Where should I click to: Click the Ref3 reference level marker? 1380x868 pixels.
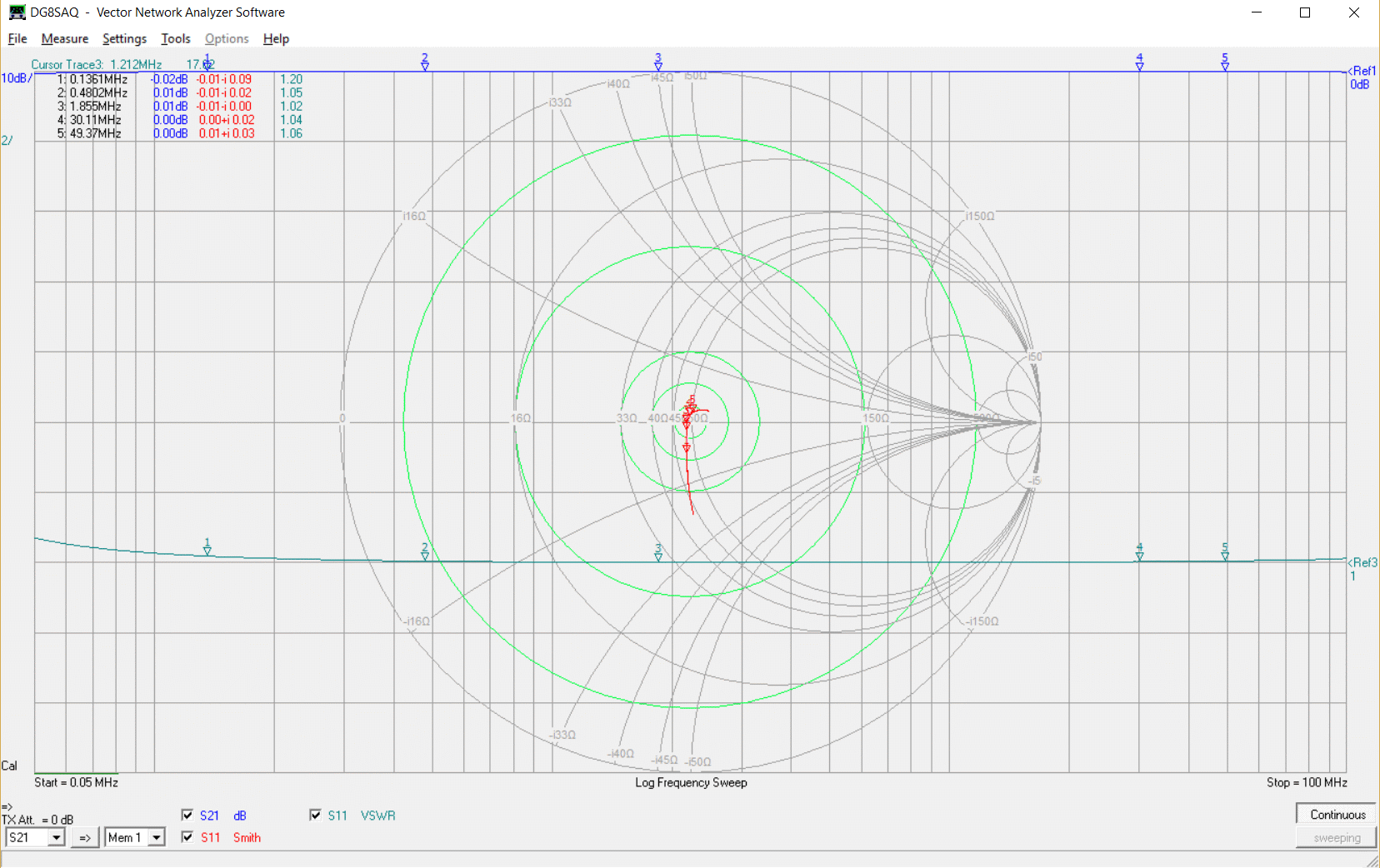coord(1363,568)
